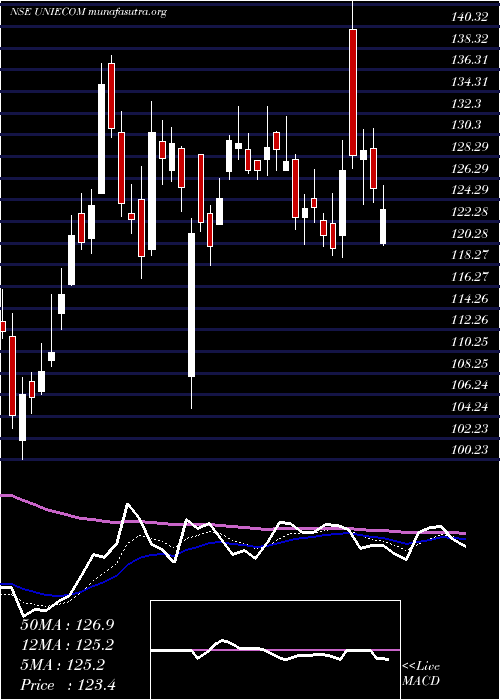Click the 116.27 price axis label

coord(469,277)
